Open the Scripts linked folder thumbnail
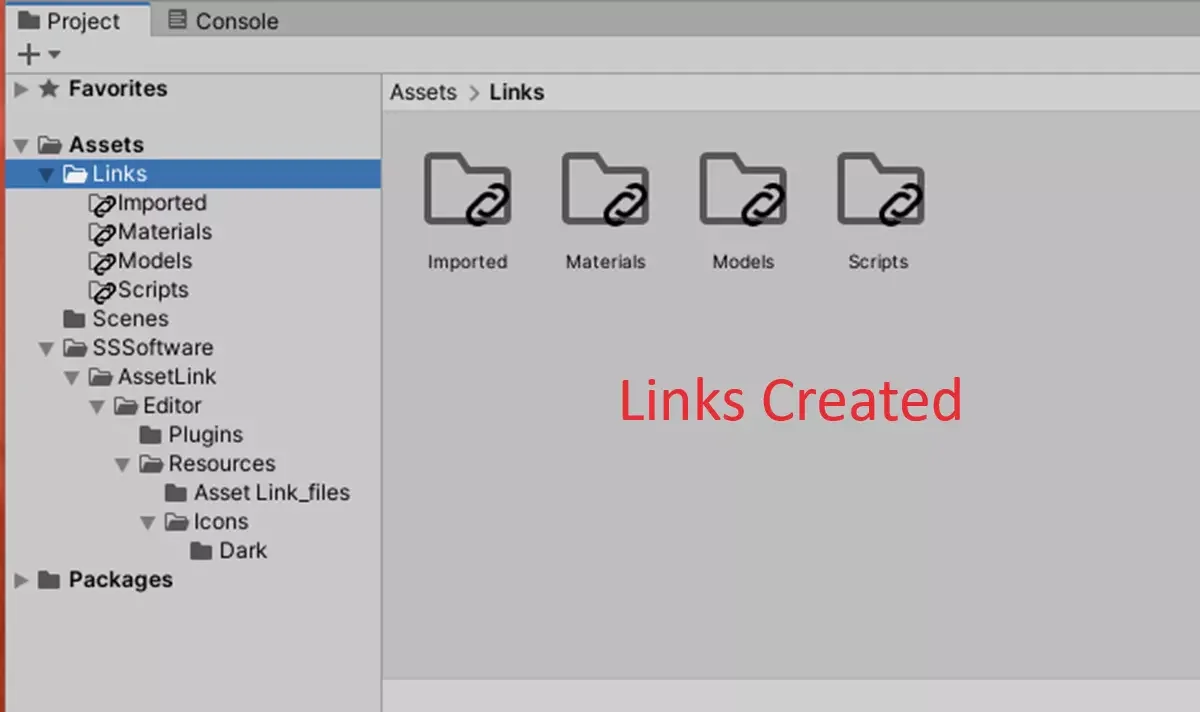 point(881,189)
